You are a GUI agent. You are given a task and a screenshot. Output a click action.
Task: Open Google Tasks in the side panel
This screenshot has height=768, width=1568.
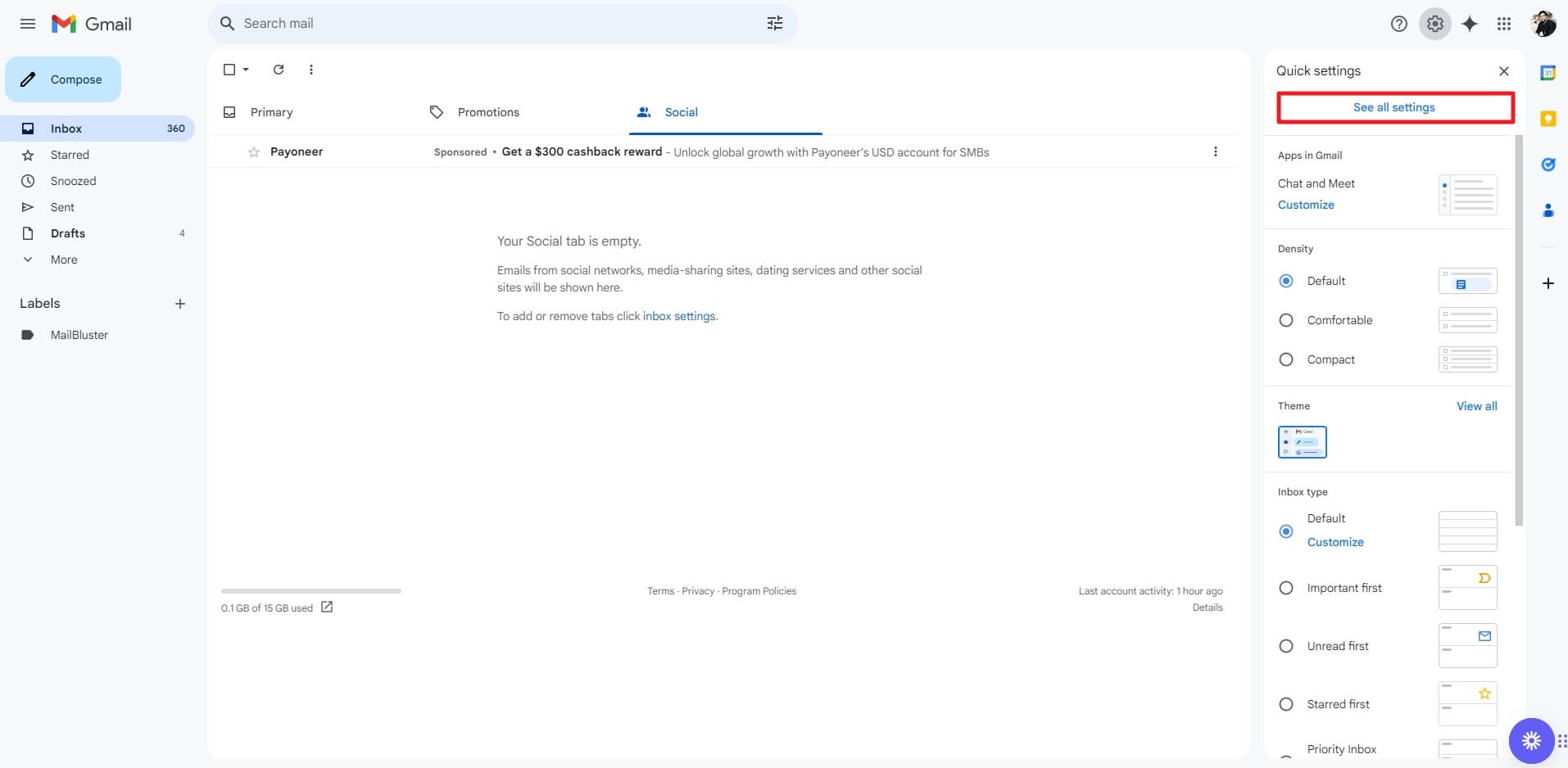1548,165
